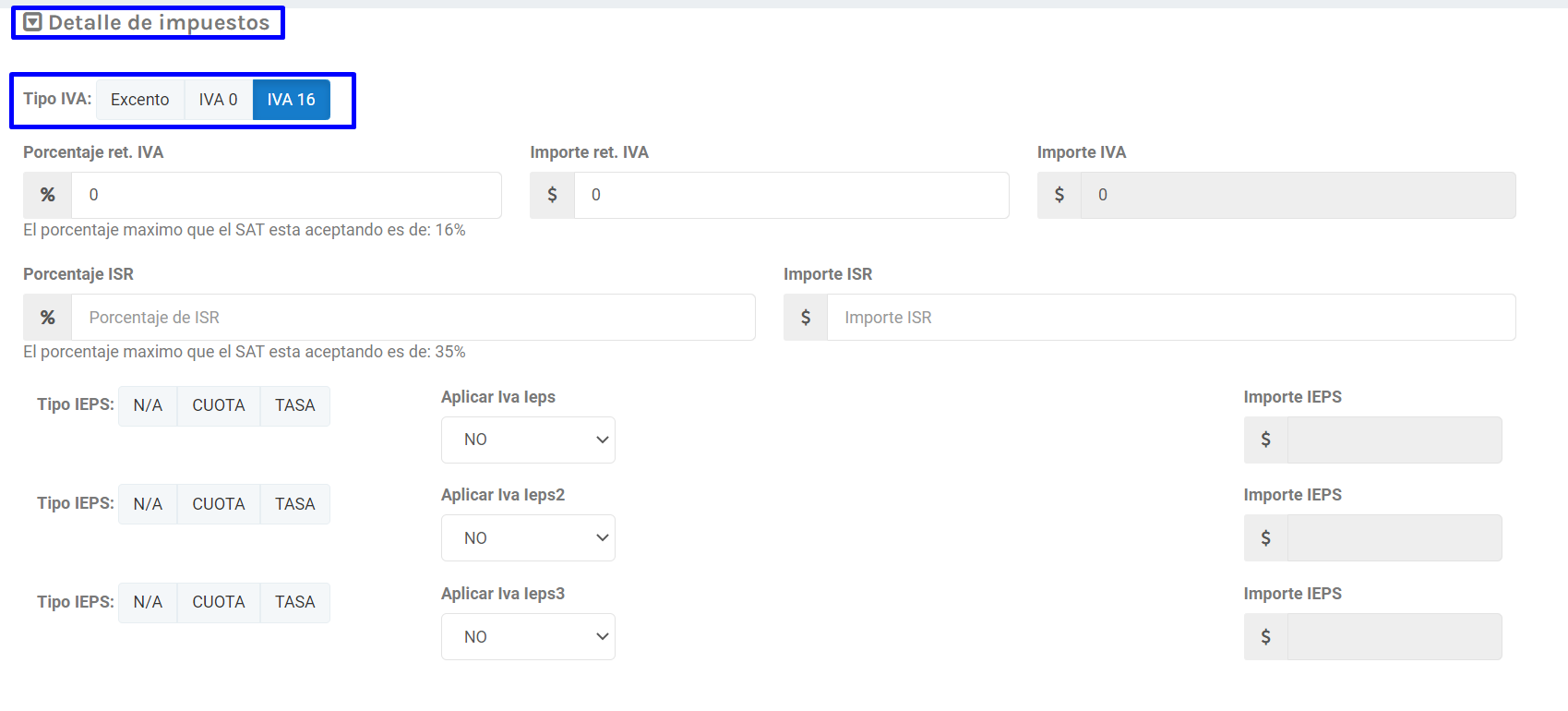Viewport: 1568px width, 711px height.
Task: Set second Tipo IEPS to TASA
Action: coord(294,504)
